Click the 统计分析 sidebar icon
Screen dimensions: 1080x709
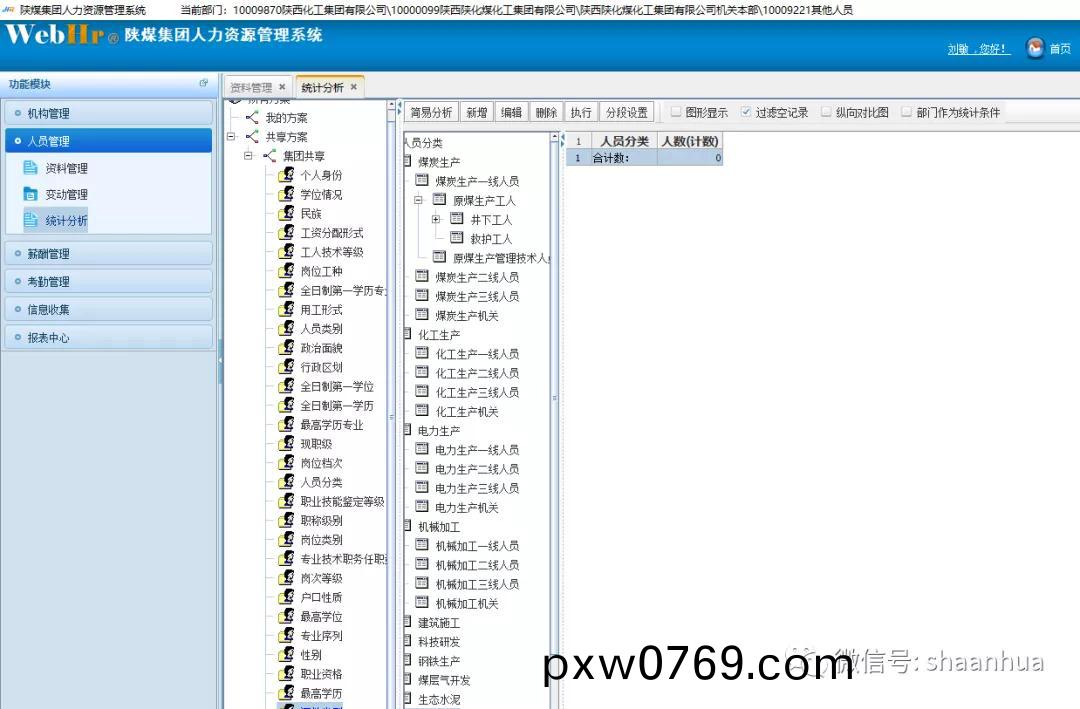30,221
